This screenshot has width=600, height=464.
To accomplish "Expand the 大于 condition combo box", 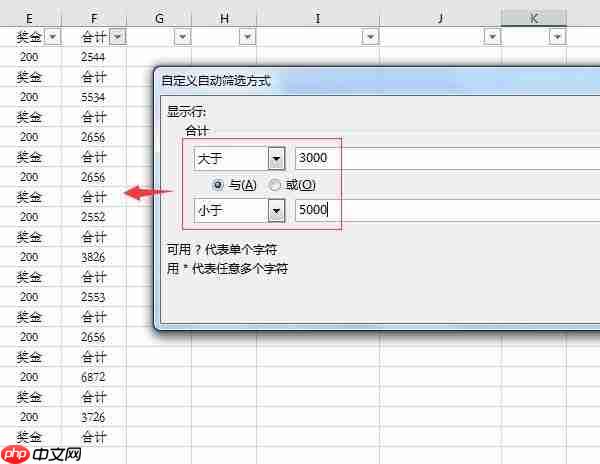I will 276,158.
